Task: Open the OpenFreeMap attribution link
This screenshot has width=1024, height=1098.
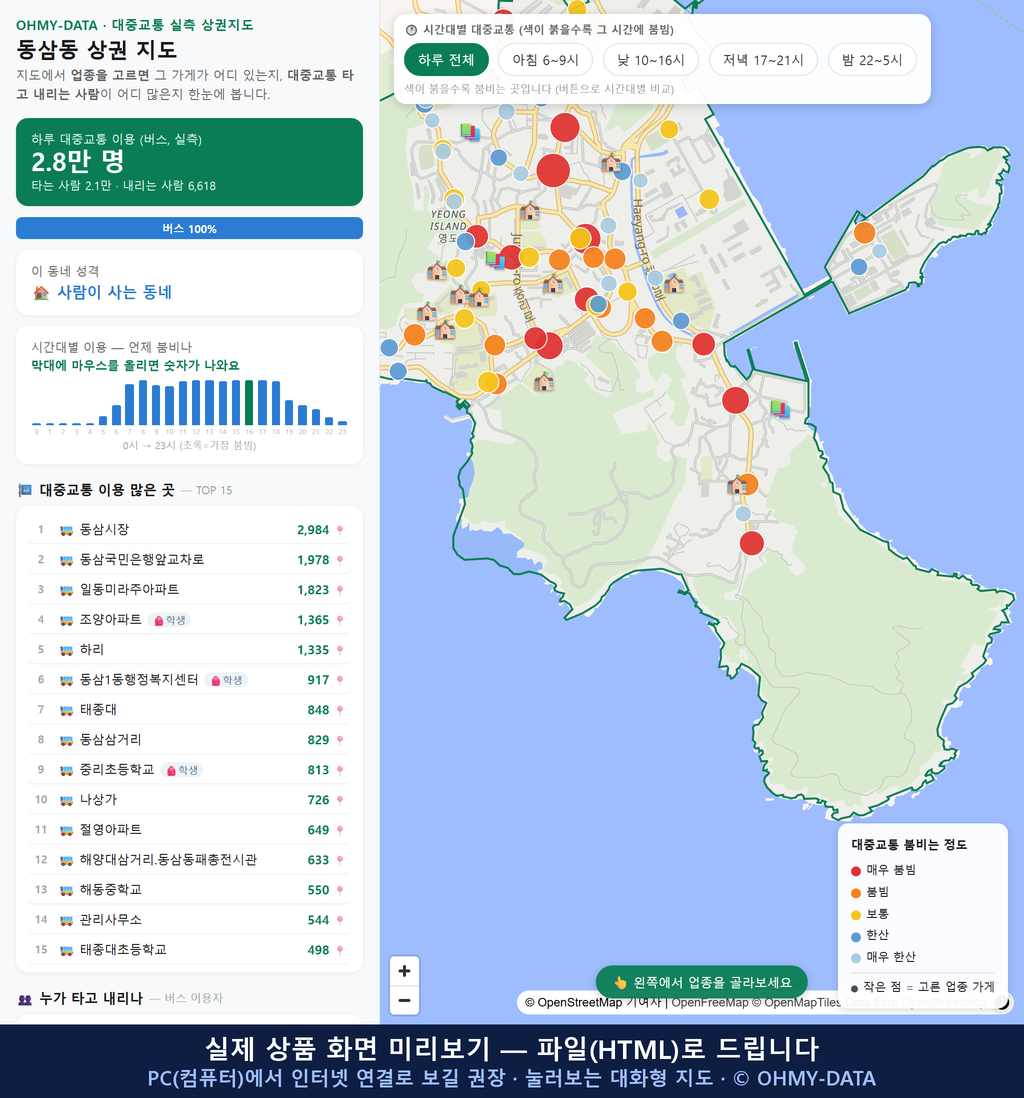Action: click(x=710, y=1003)
